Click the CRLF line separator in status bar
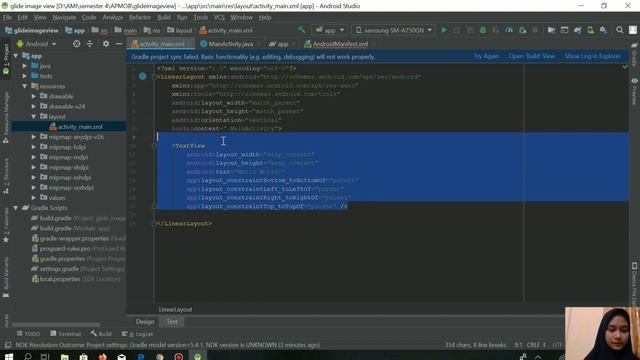The image size is (640, 360). click(536, 345)
